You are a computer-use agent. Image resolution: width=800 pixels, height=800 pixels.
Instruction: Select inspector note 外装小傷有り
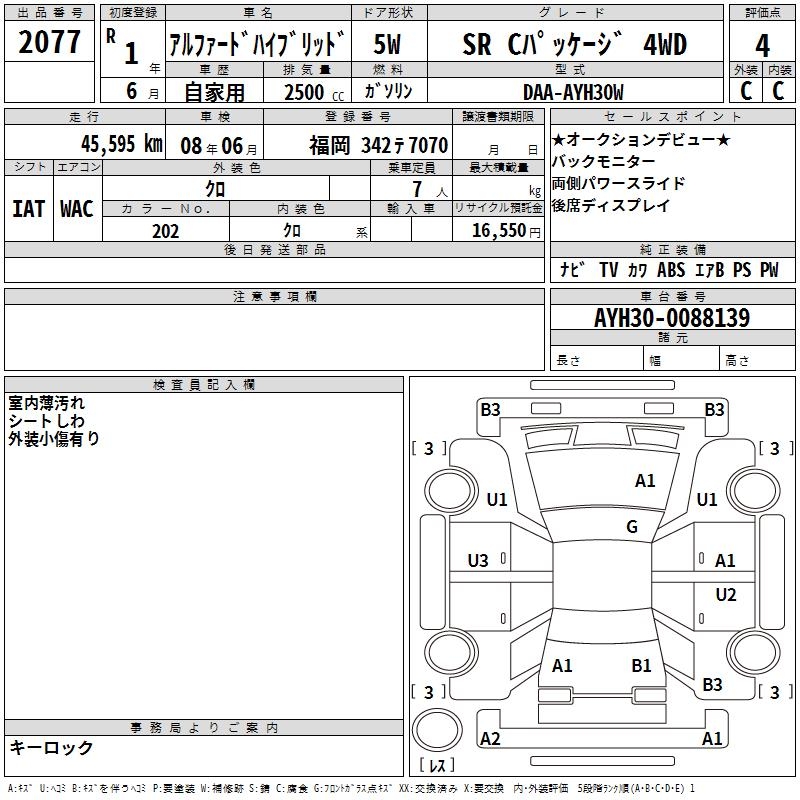point(54,438)
